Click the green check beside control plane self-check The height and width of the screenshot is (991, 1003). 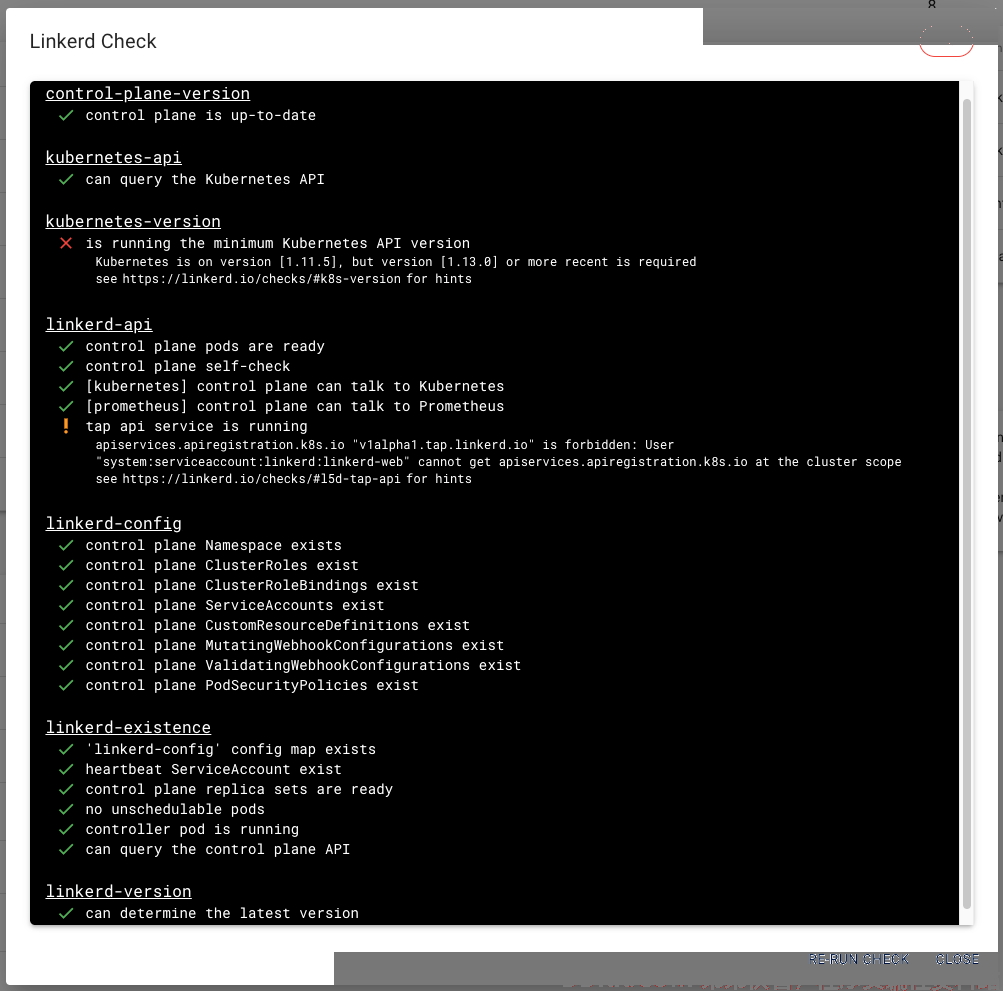pyautogui.click(x=66, y=367)
